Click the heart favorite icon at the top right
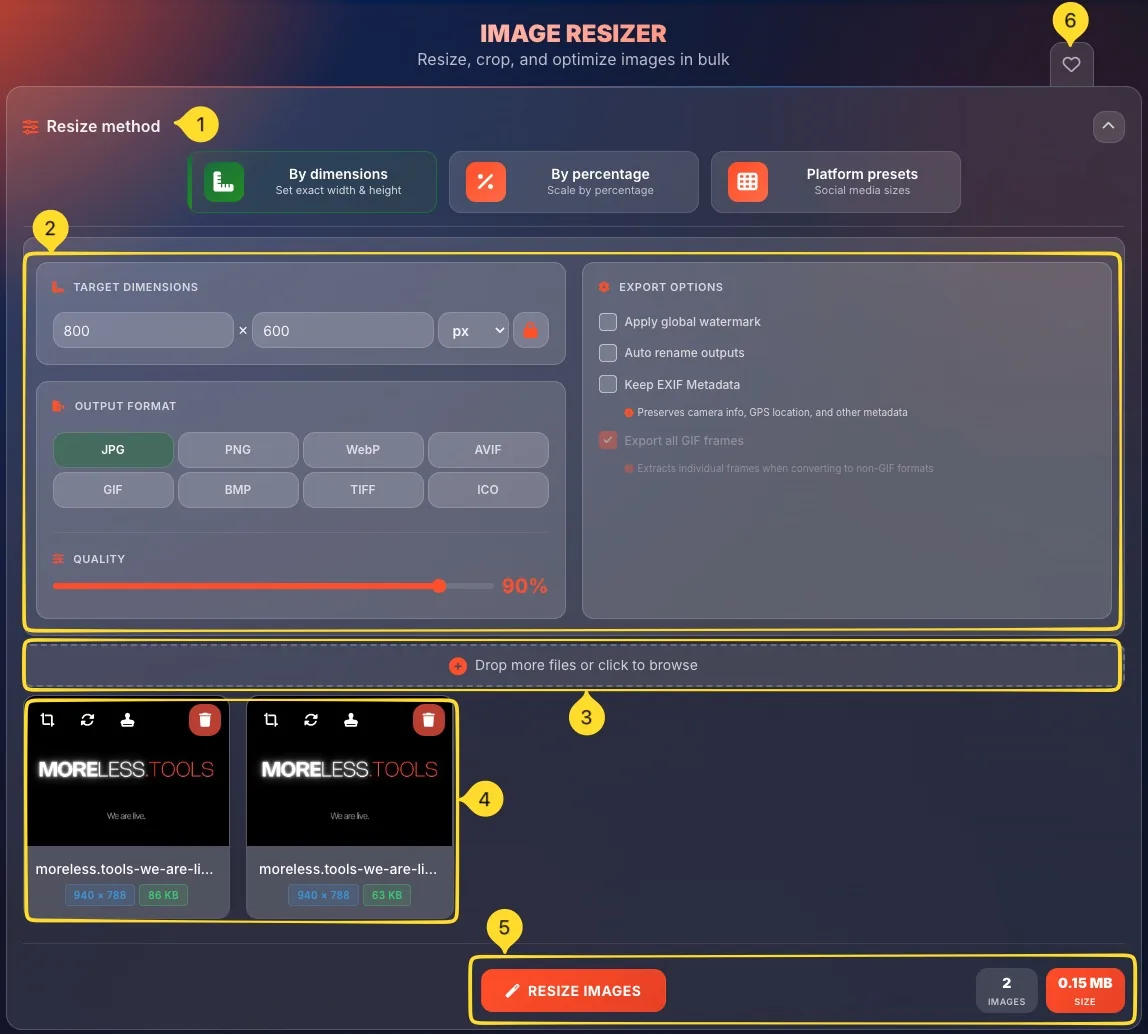 coord(1071,64)
